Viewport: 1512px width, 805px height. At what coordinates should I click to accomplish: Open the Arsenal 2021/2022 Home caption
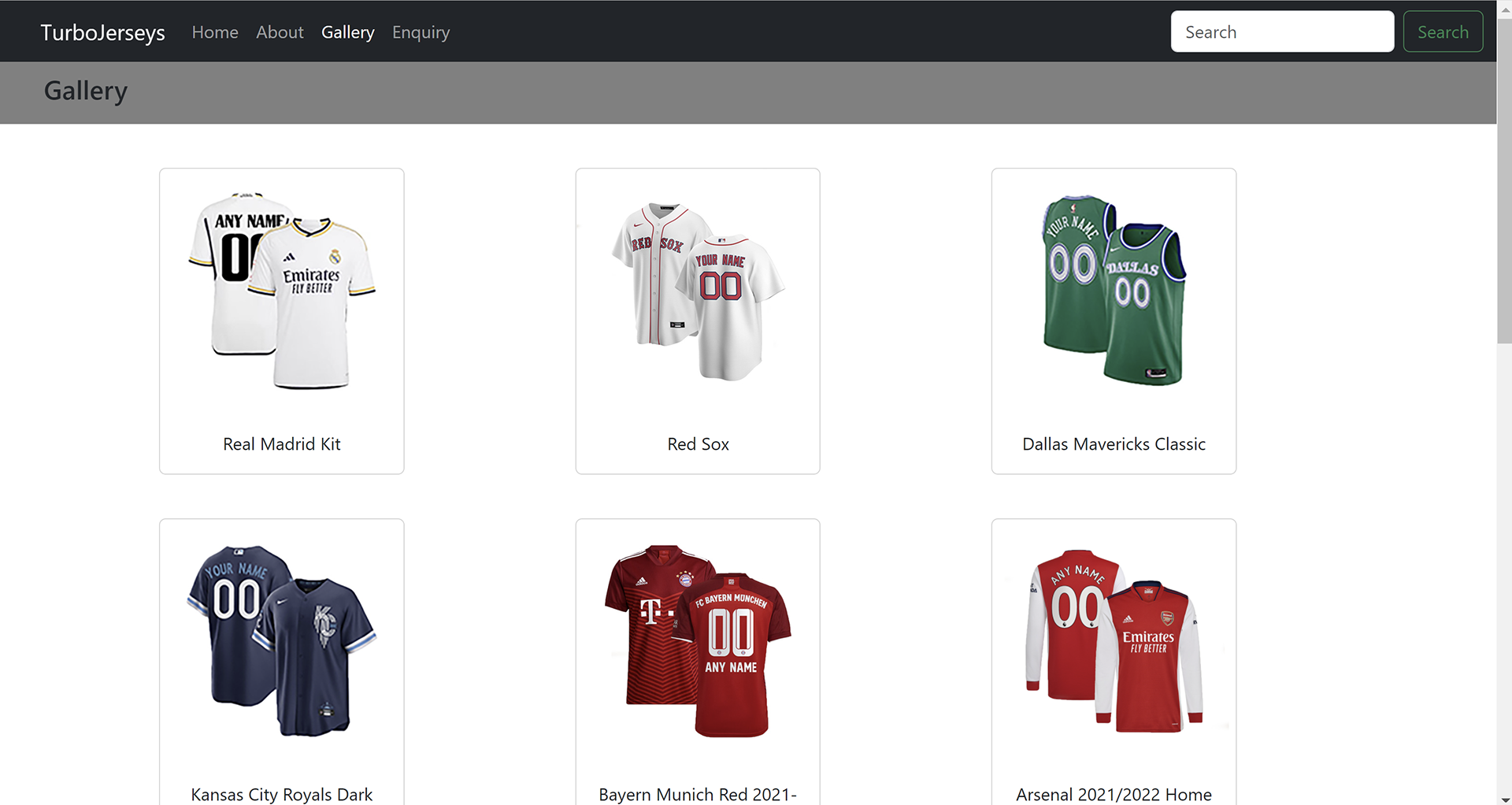click(1114, 794)
